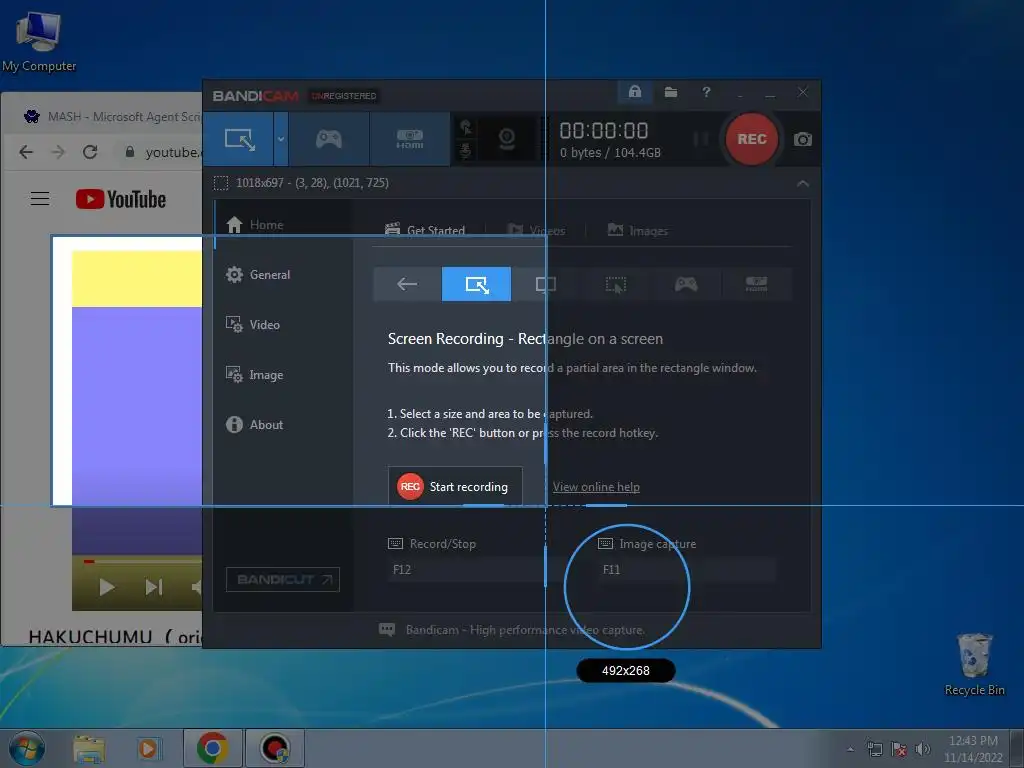Click the Bandicam footer message text
Image resolution: width=1024 pixels, height=768 pixels.
tap(525, 630)
